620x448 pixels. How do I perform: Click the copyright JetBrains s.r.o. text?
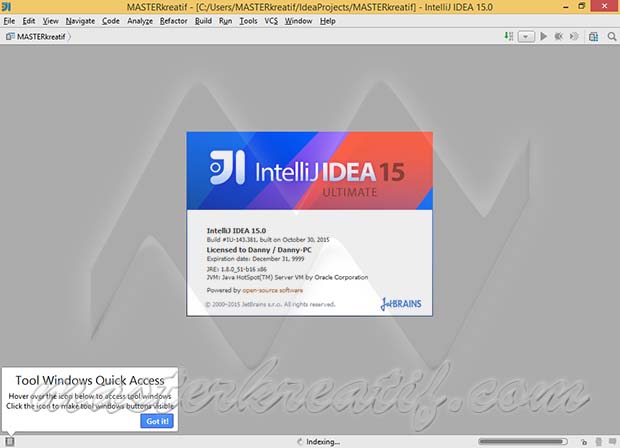(270, 304)
